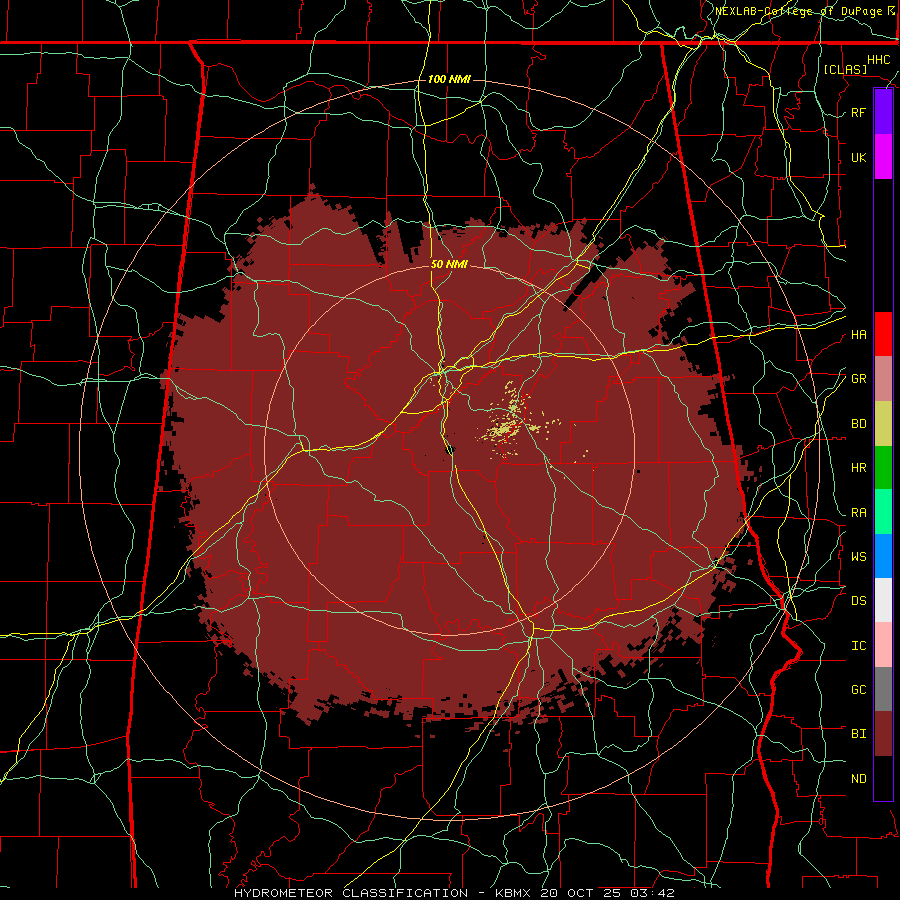
Task: Click the 50 NMI range ring label
Action: (449, 264)
